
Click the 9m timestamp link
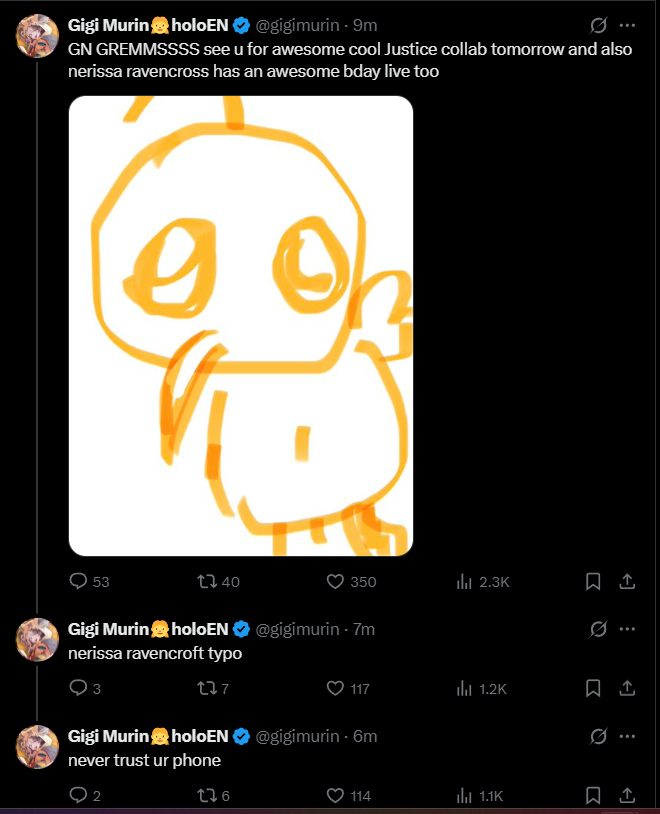[365, 25]
